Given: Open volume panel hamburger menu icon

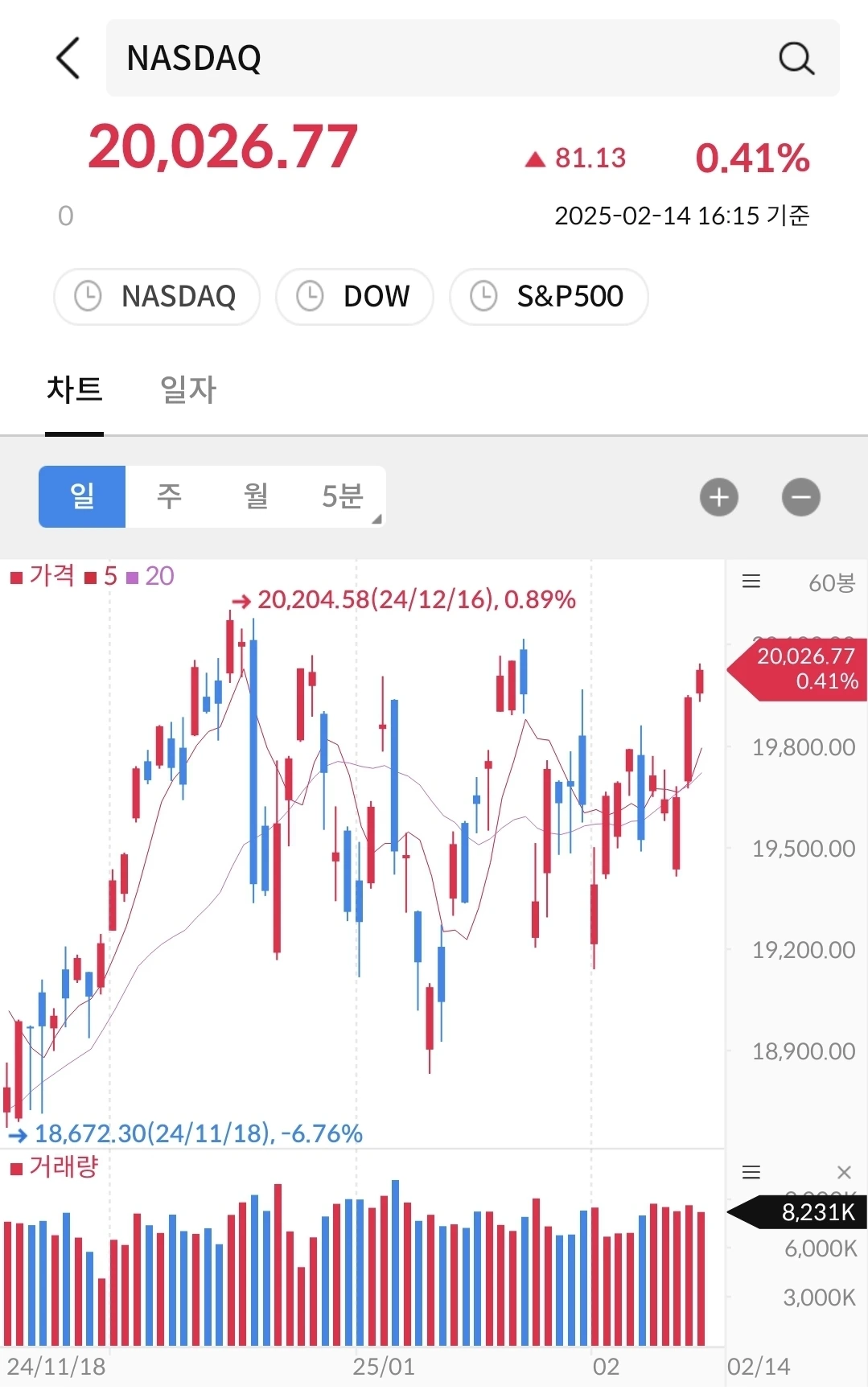Looking at the screenshot, I should click(751, 1172).
